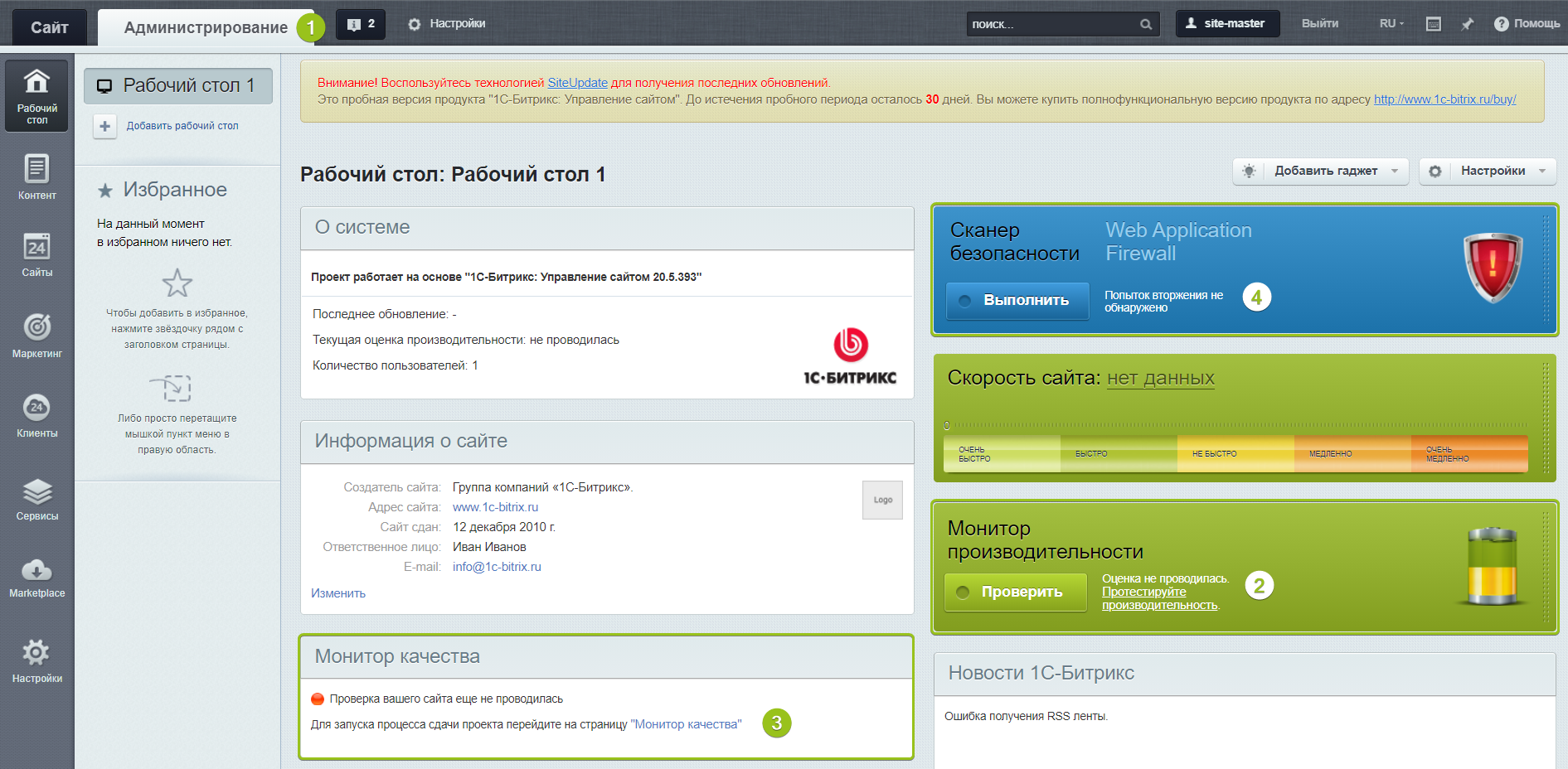Click the site-master user button
The image size is (1568, 769).
1227,24
